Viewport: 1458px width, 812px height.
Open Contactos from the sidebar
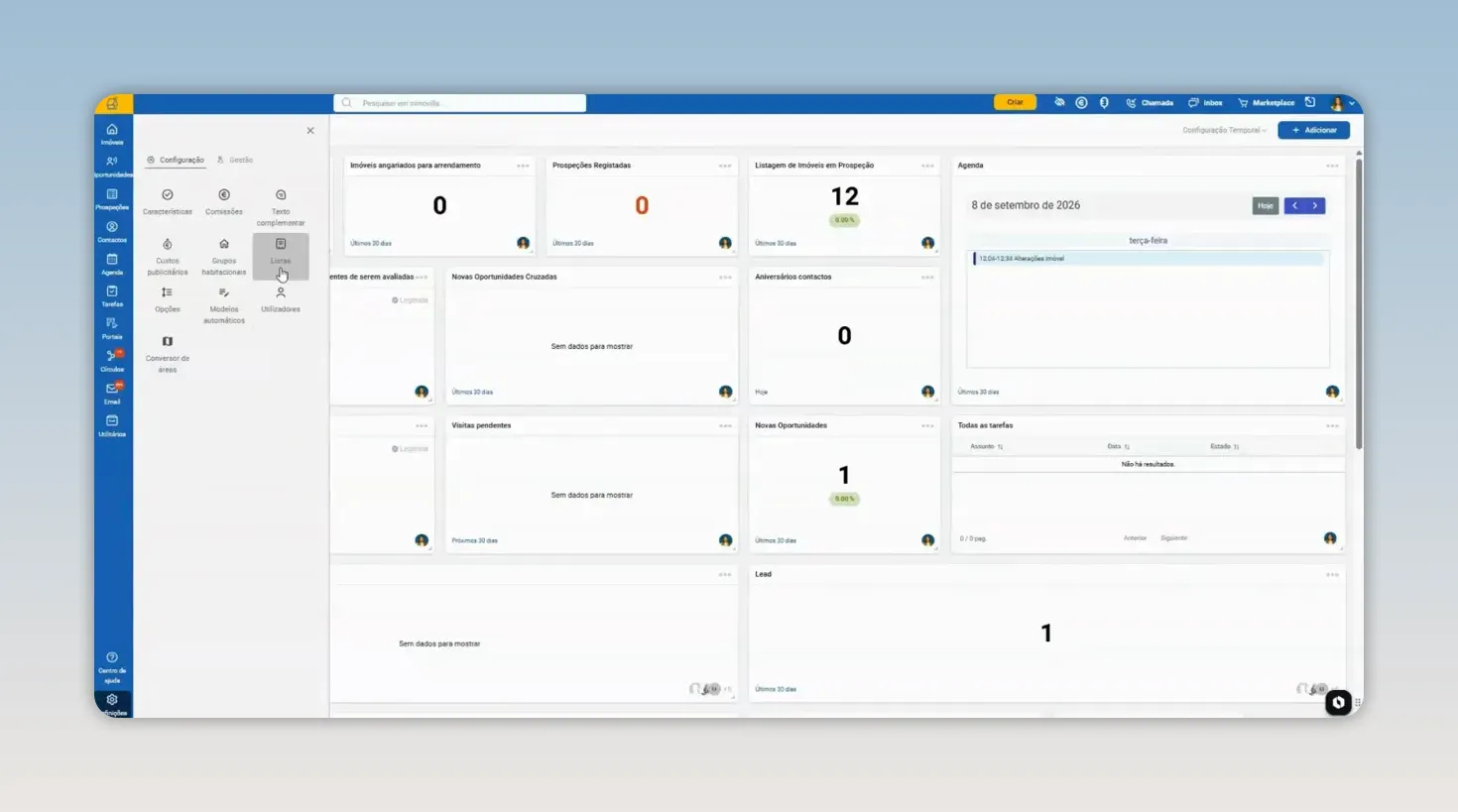point(112,231)
